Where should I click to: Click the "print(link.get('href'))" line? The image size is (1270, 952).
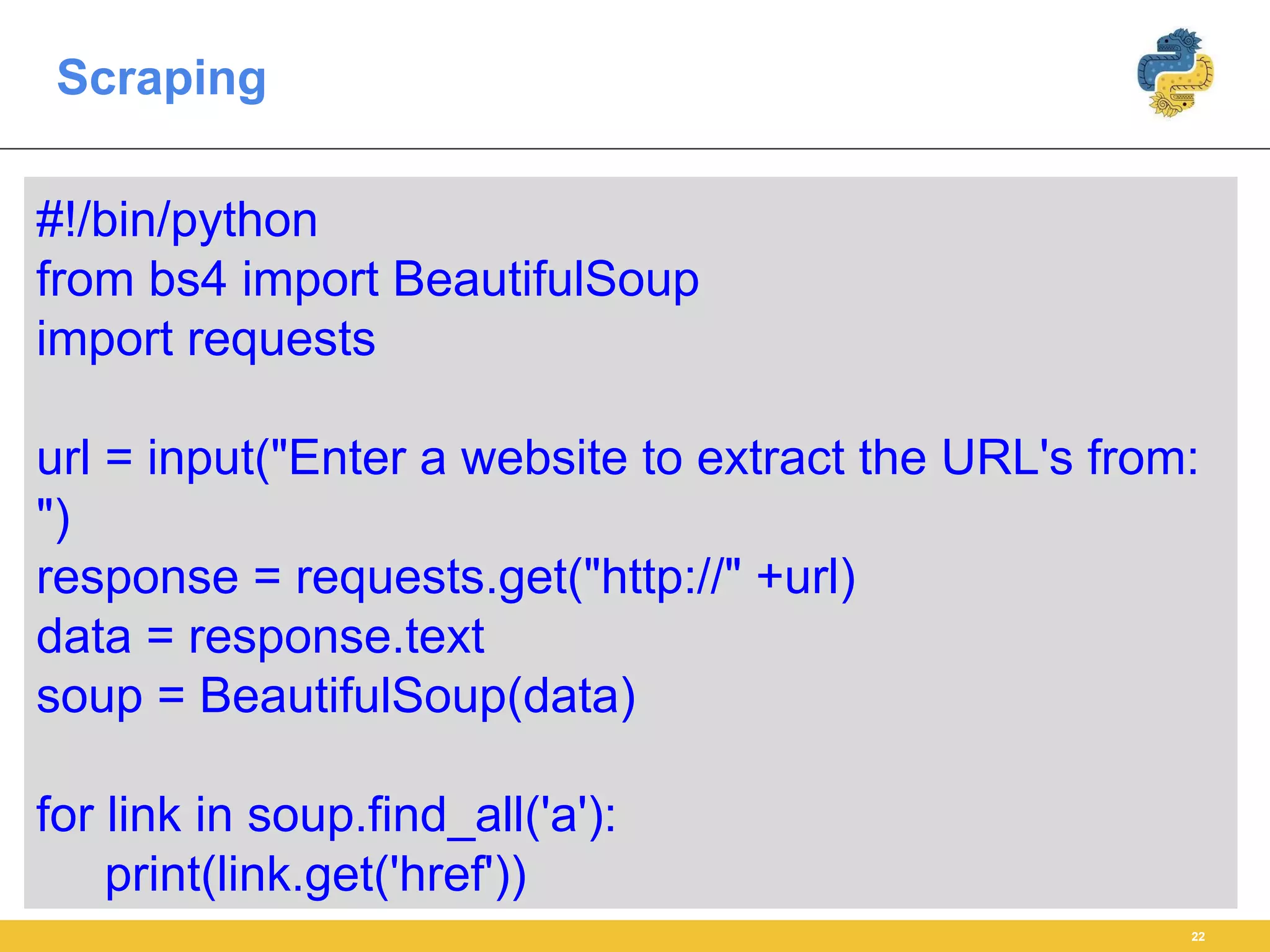pos(316,874)
